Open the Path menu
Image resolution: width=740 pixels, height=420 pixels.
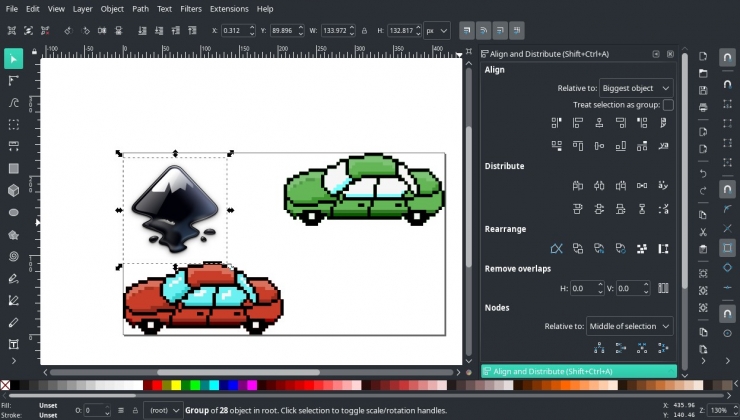click(140, 9)
